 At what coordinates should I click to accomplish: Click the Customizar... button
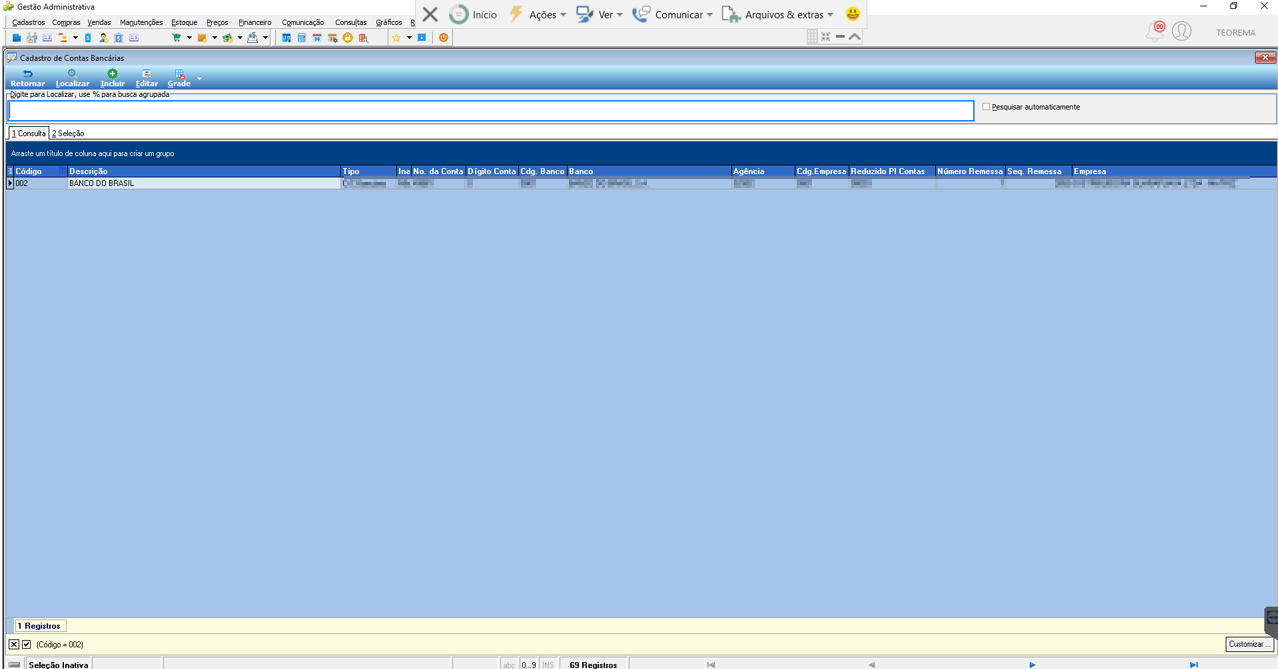click(1249, 644)
